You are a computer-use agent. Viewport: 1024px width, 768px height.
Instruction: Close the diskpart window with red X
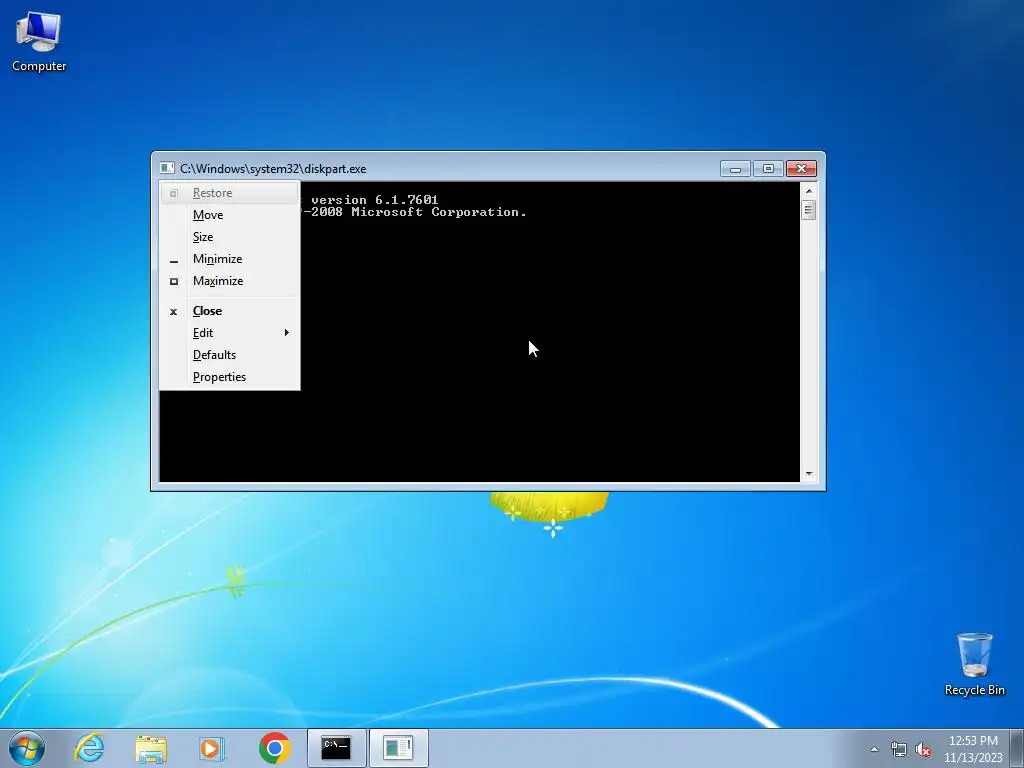tap(801, 168)
